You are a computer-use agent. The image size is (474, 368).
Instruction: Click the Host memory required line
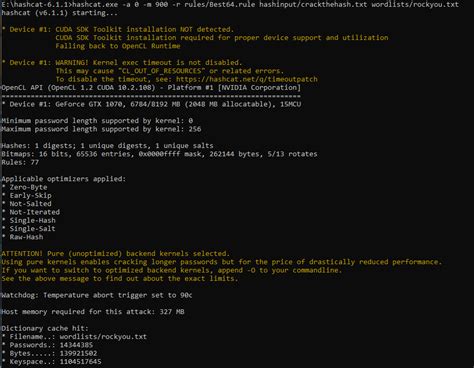tap(93, 312)
